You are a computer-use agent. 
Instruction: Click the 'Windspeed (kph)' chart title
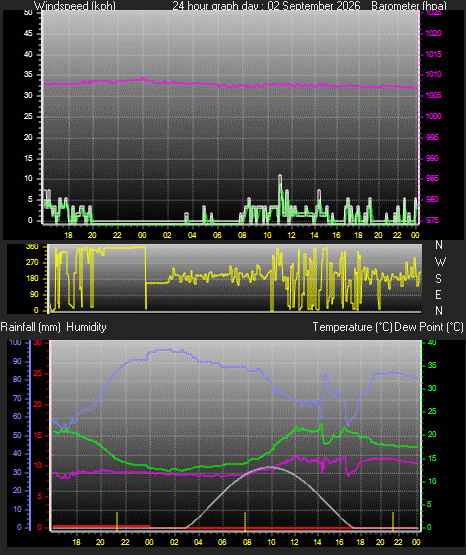tap(75, 6)
